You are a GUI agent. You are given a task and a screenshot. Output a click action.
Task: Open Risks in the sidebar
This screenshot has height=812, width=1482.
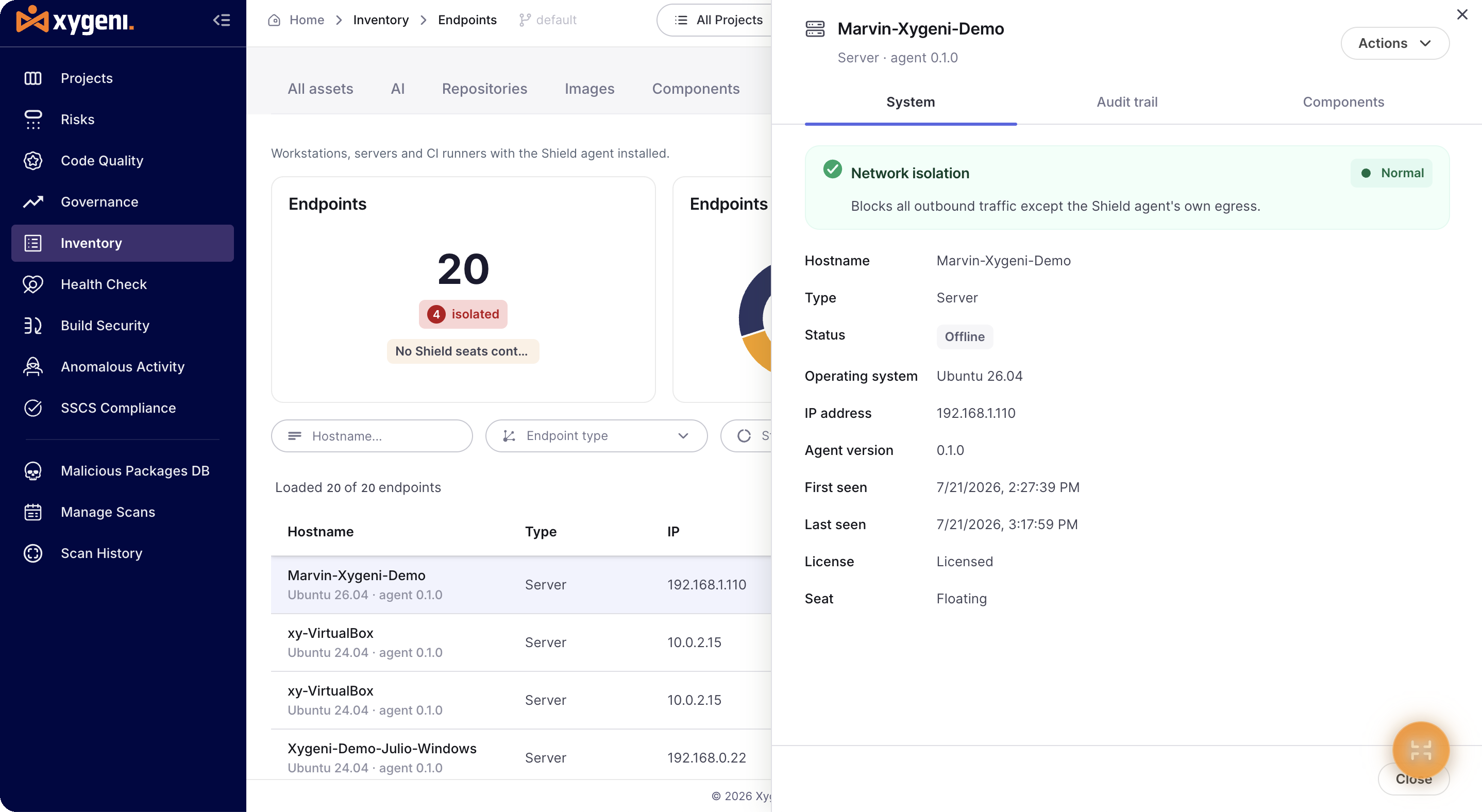[x=123, y=120]
